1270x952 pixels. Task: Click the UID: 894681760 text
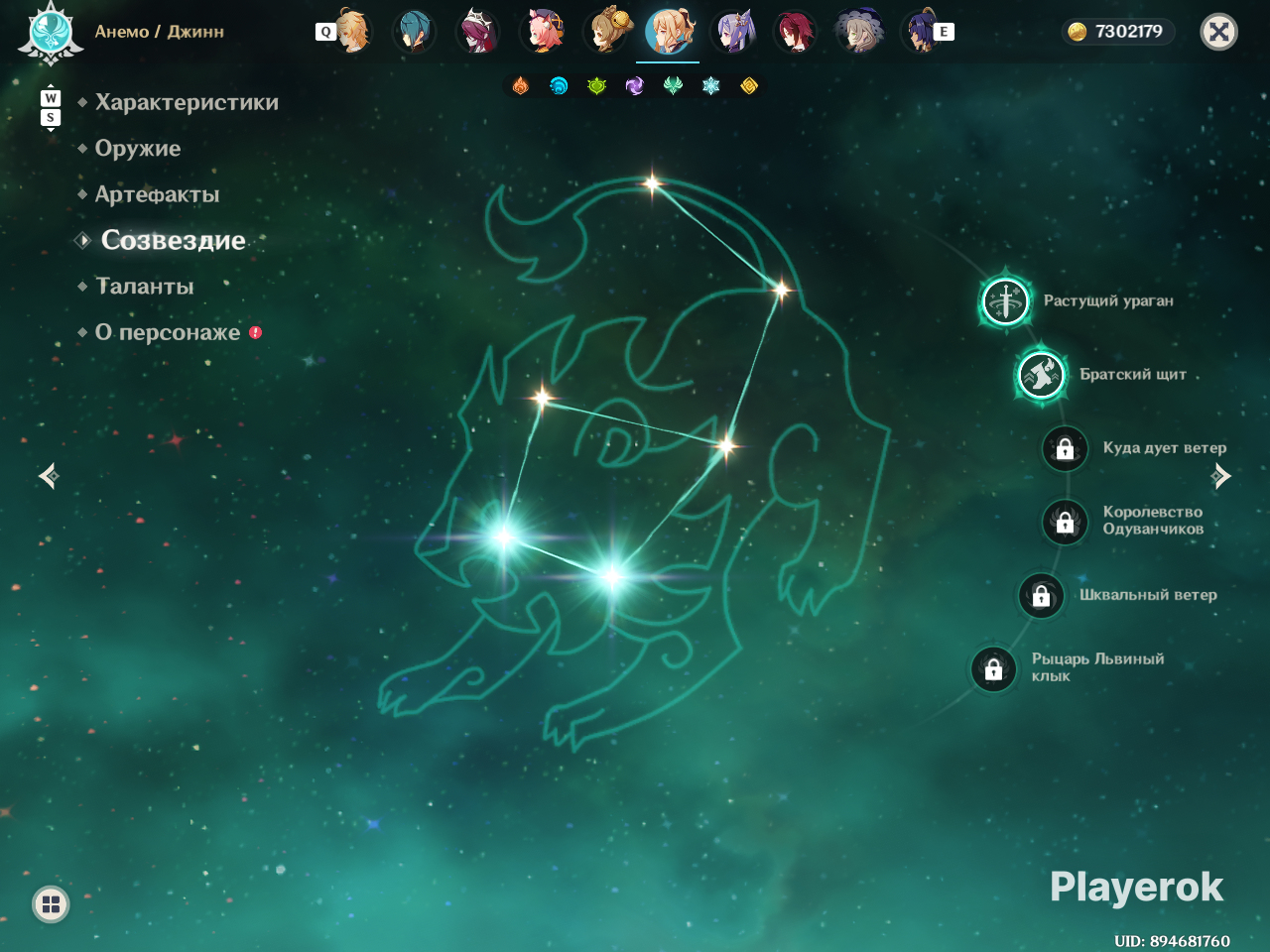(1172, 940)
